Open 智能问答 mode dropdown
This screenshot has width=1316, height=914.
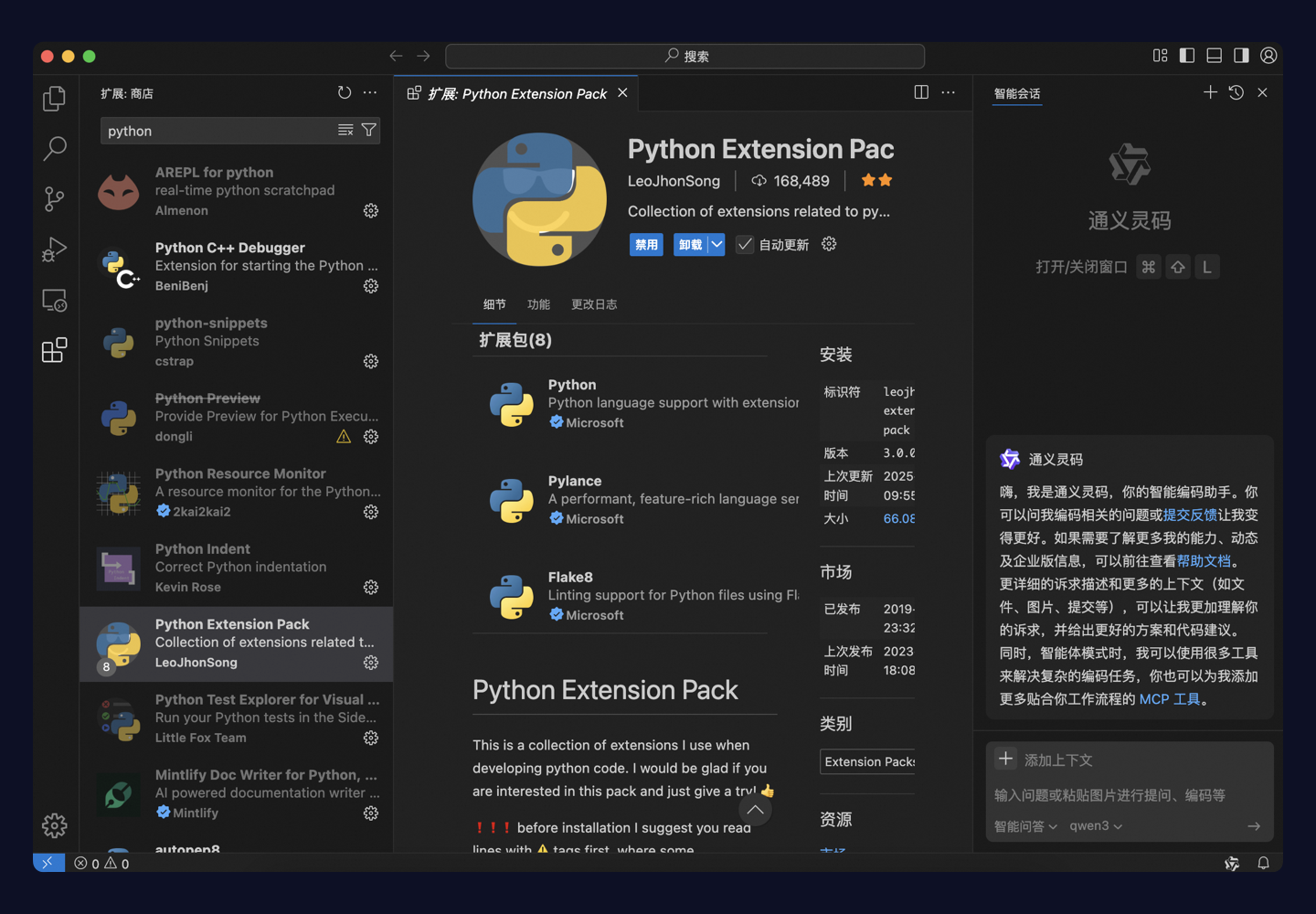(1025, 826)
